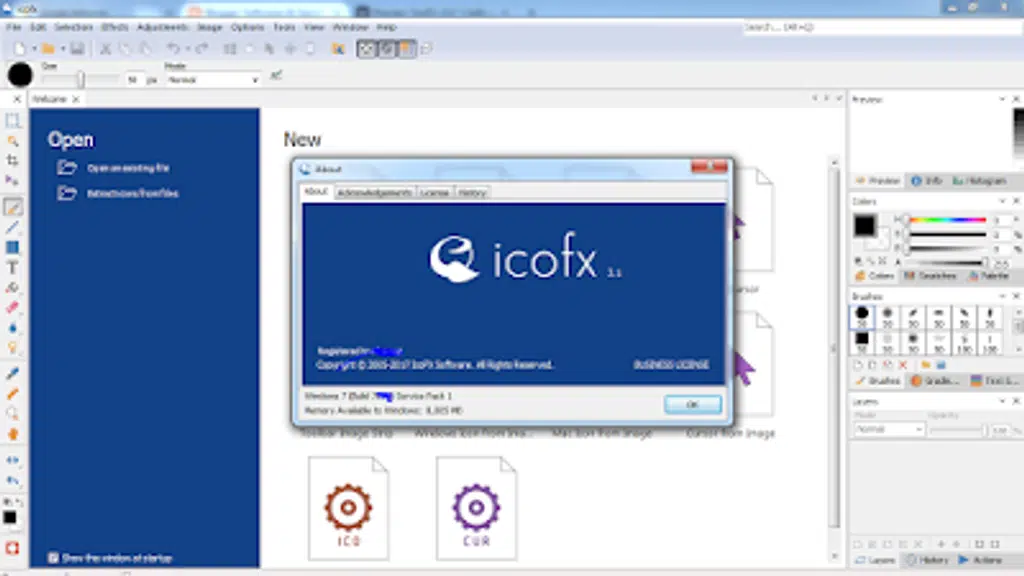Viewport: 1024px width, 576px height.
Task: Create a new CUR cursor file
Action: pos(477,508)
